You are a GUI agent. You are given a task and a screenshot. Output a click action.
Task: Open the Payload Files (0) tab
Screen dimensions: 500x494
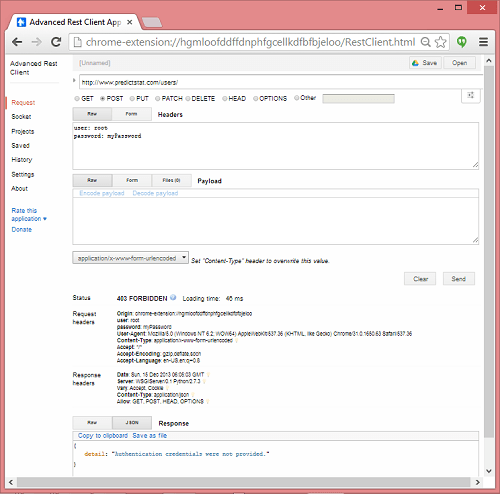point(171,180)
